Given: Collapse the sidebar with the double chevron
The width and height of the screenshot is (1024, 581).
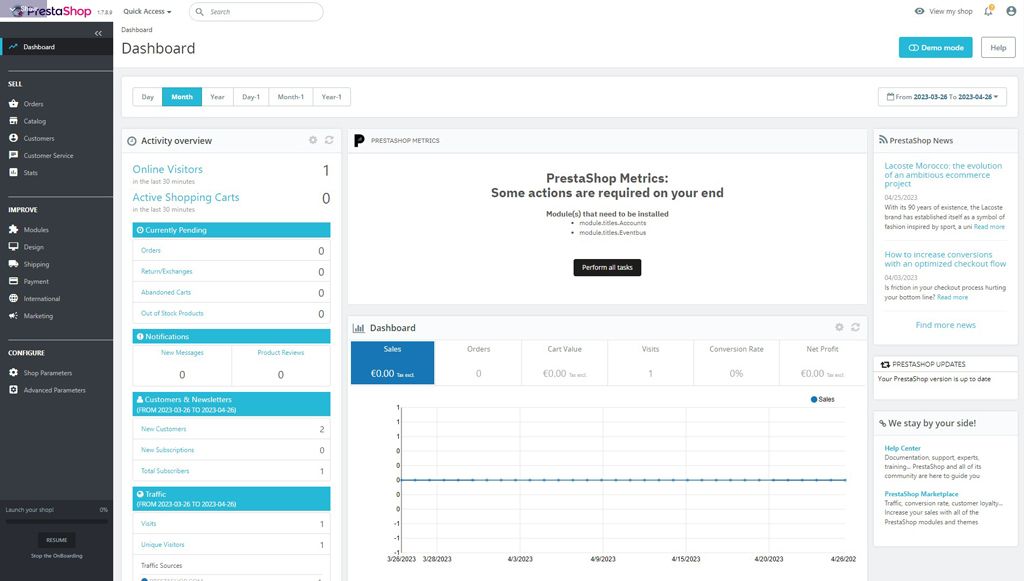Looking at the screenshot, I should (x=99, y=32).
